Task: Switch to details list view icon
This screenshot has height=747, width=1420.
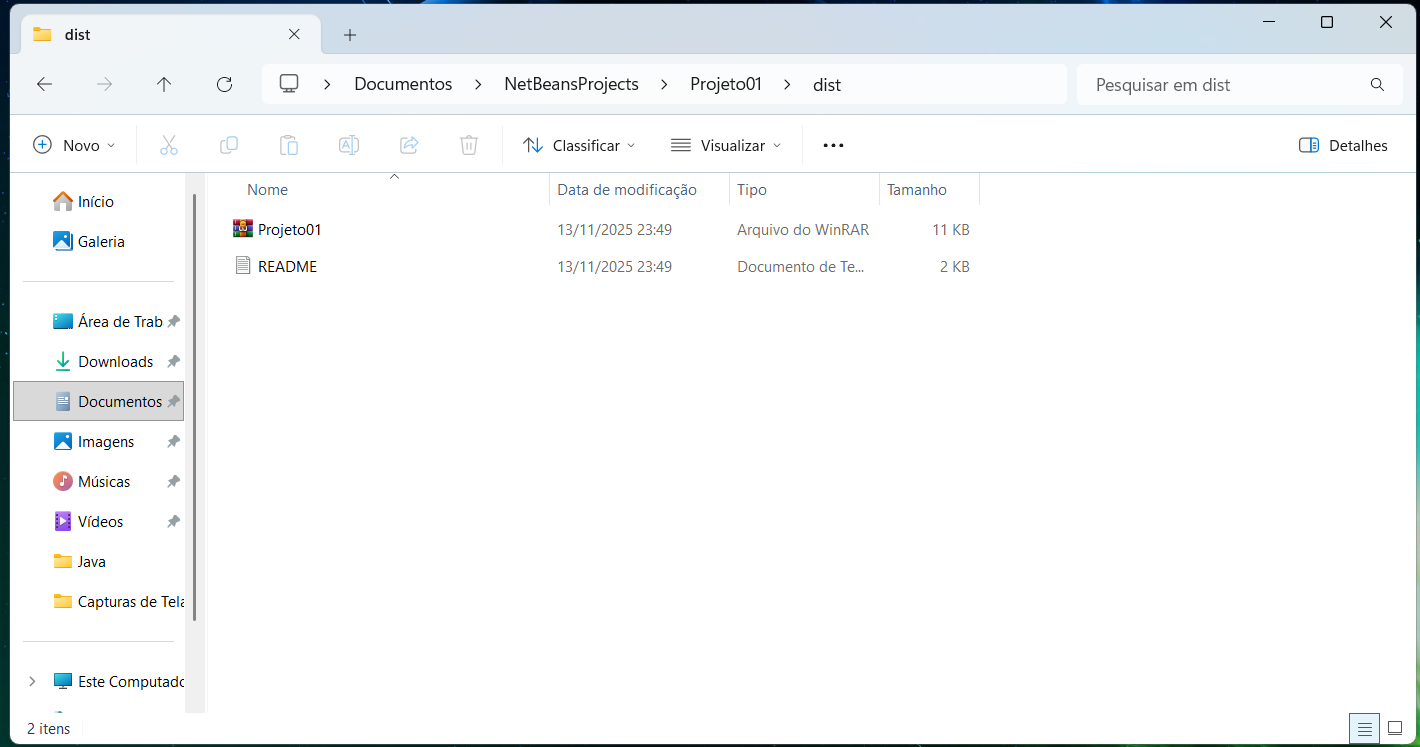Action: click(x=1363, y=728)
